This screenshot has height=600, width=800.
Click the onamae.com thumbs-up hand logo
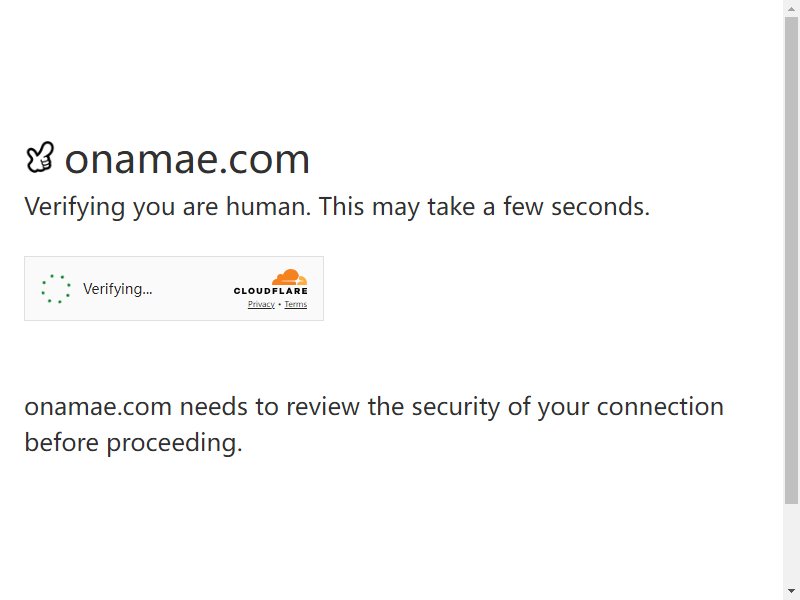coord(40,157)
